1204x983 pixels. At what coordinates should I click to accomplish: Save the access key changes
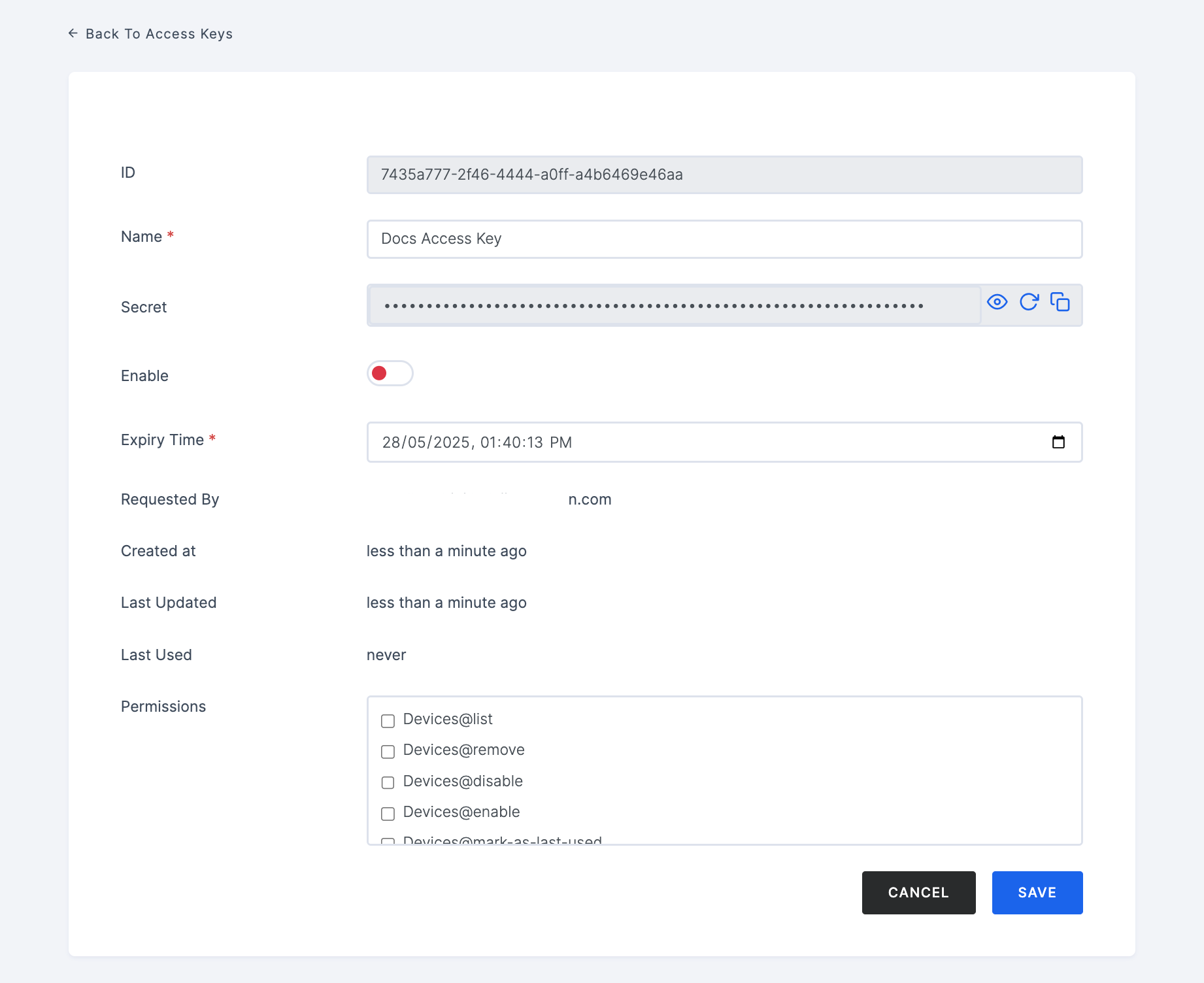tap(1037, 893)
